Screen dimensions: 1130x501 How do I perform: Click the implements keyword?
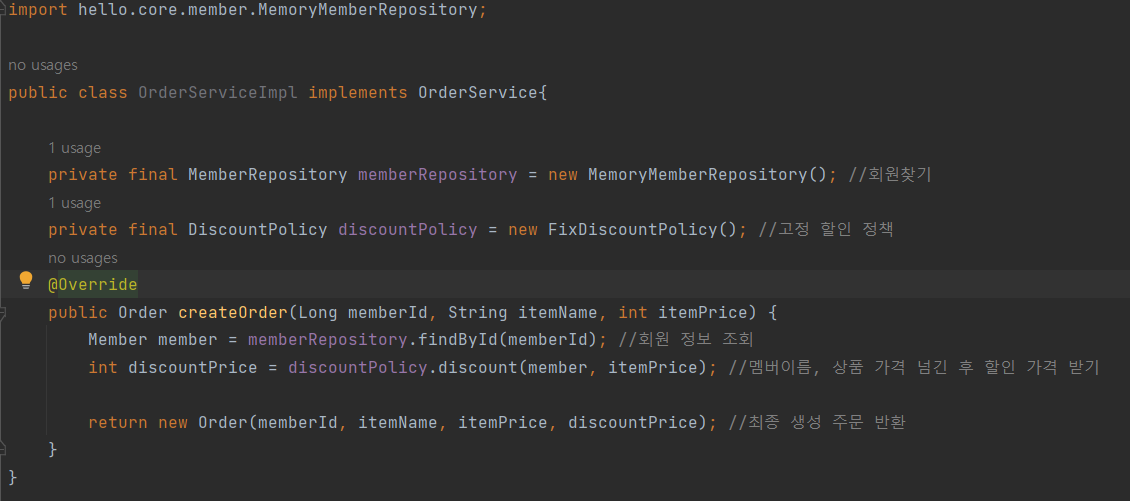coord(357,93)
